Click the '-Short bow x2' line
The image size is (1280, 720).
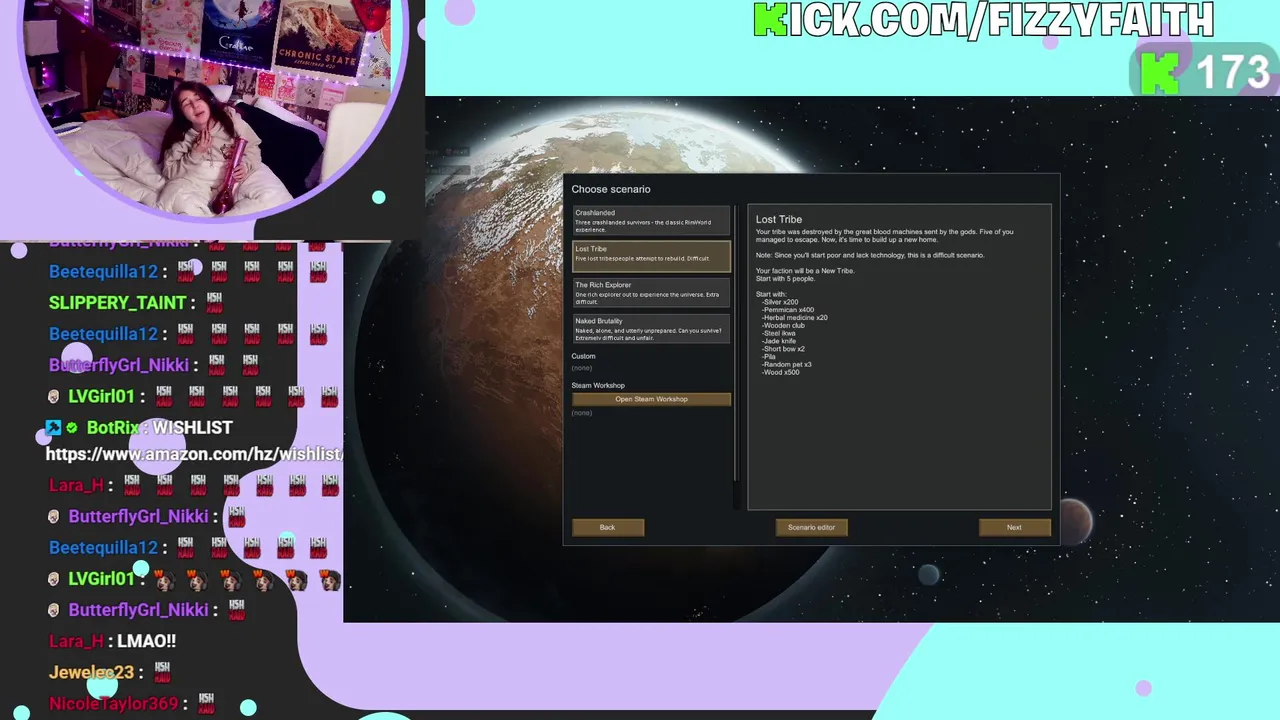(783, 349)
